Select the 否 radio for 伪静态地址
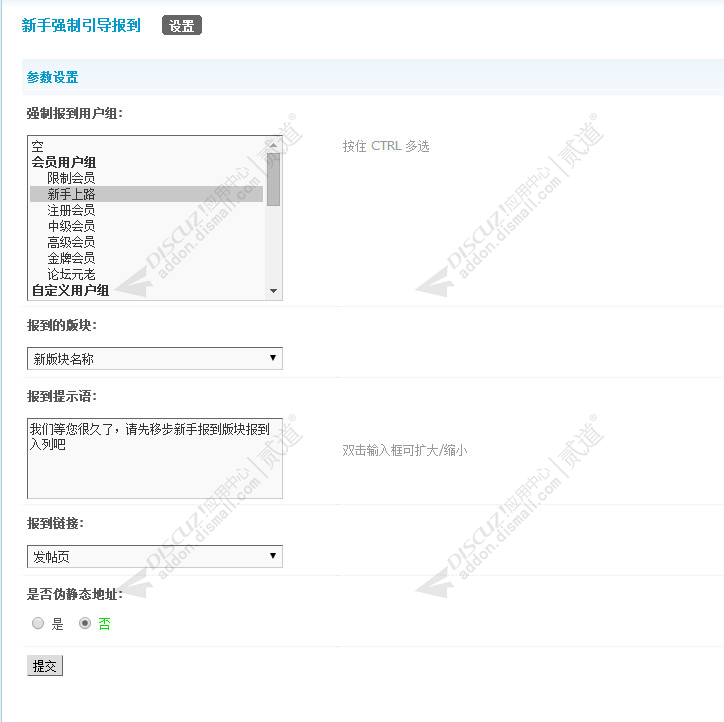724x722 pixels. click(x=84, y=623)
